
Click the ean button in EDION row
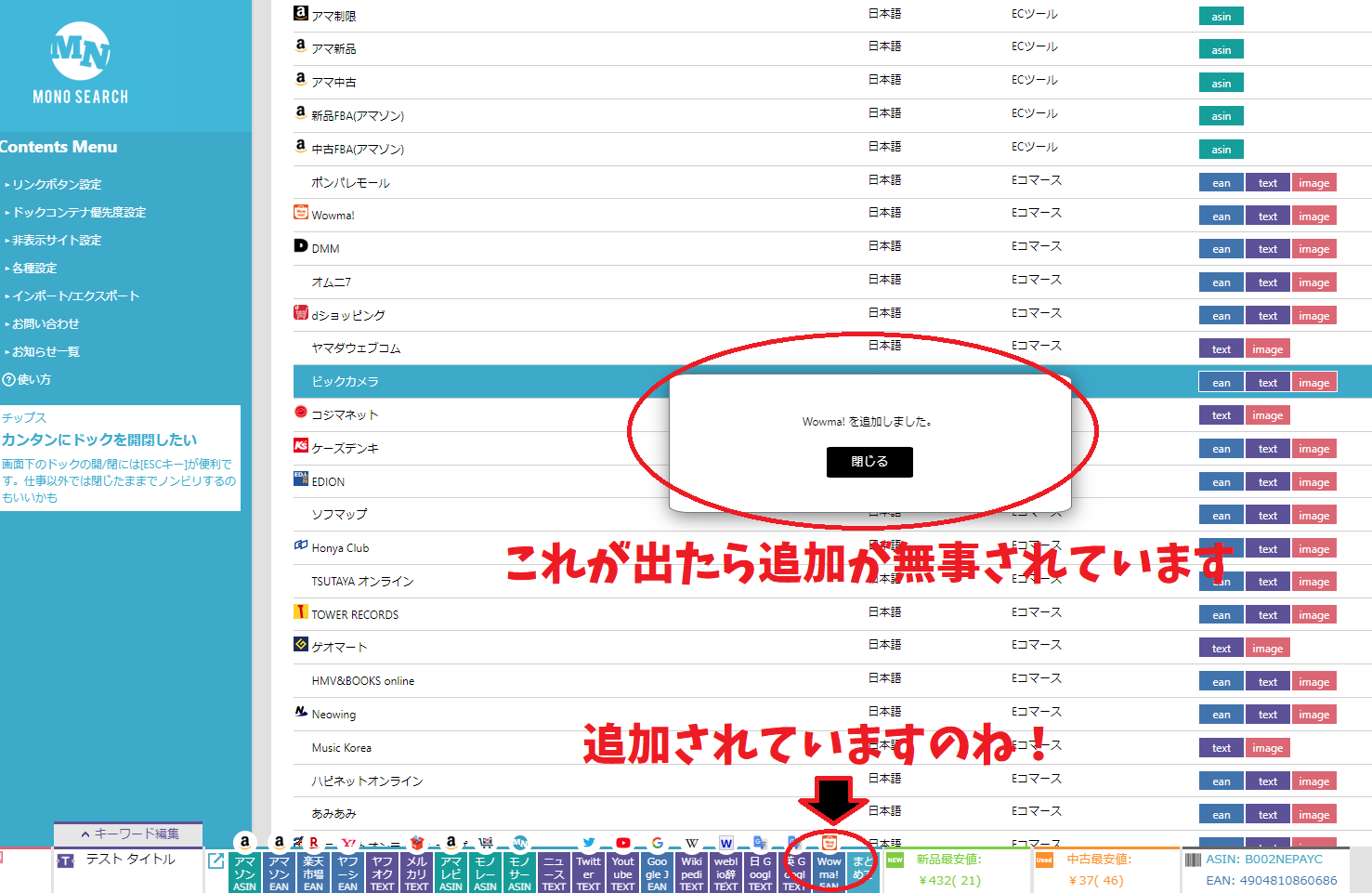[1221, 482]
